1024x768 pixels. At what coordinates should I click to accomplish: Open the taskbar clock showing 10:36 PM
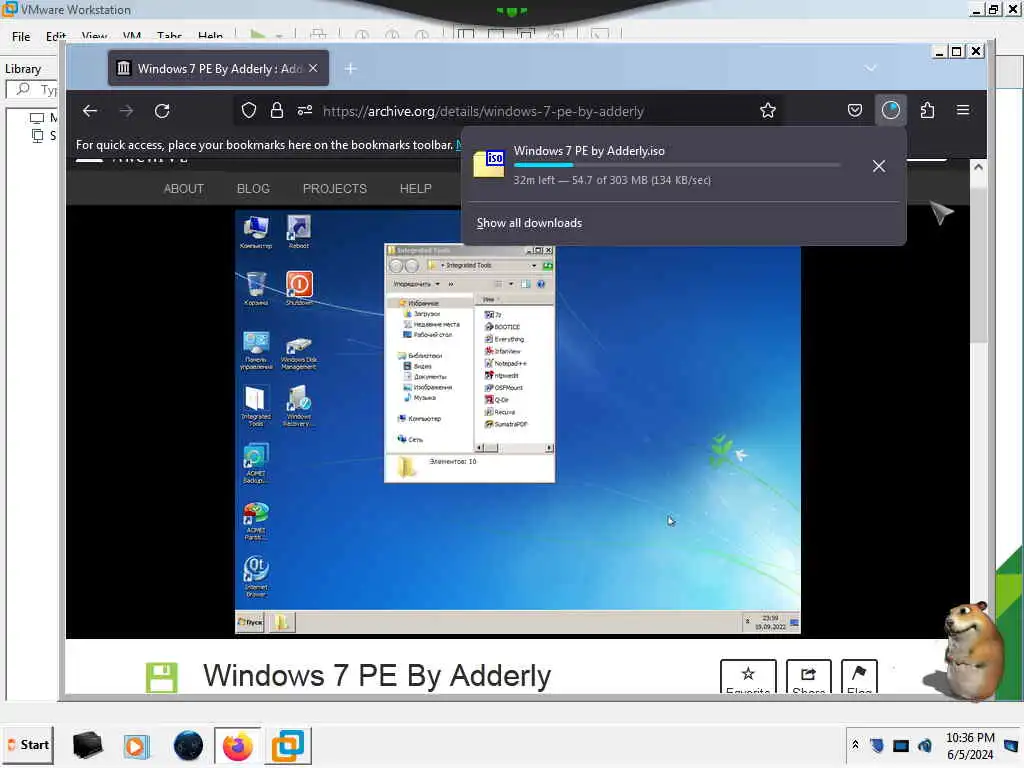coord(970,745)
